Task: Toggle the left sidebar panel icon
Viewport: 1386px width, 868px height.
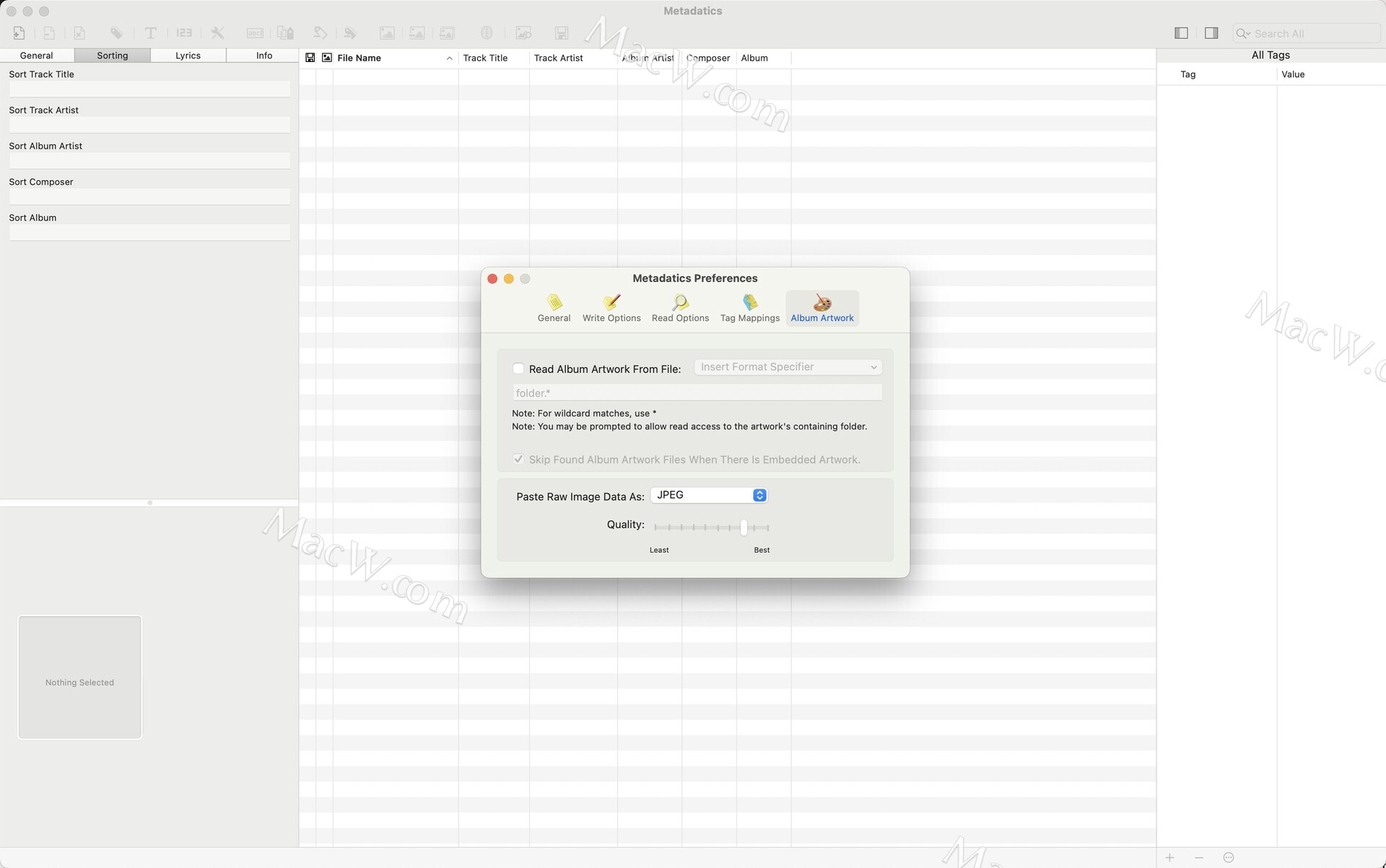Action: pos(1181,33)
